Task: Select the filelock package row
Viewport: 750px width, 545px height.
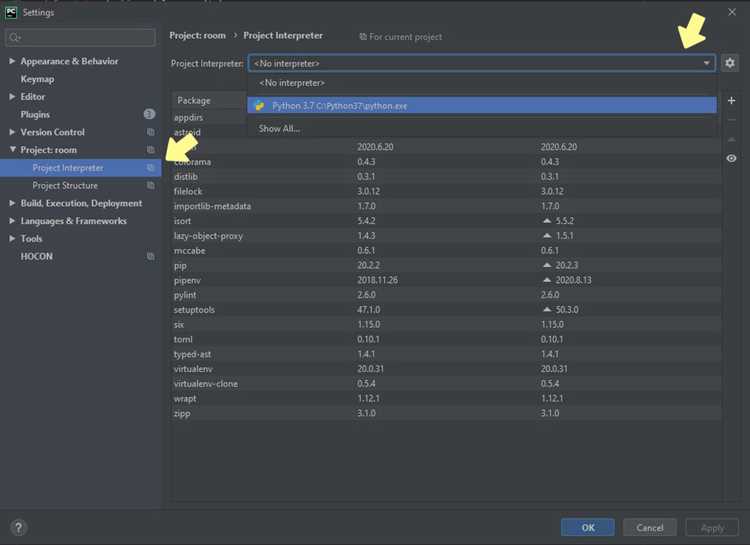Action: point(446,191)
